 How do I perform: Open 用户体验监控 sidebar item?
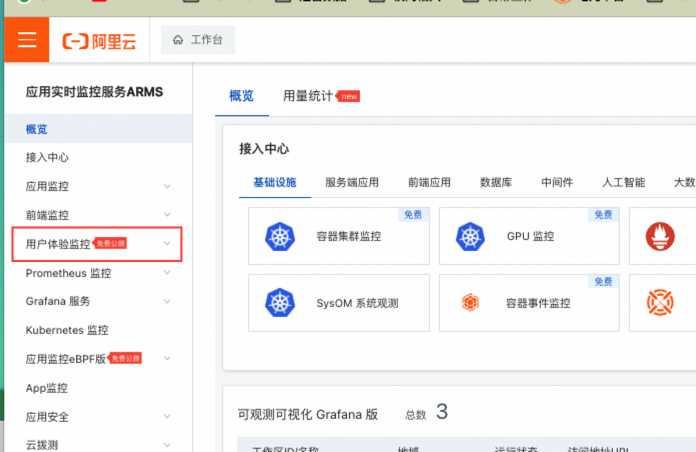(58, 244)
